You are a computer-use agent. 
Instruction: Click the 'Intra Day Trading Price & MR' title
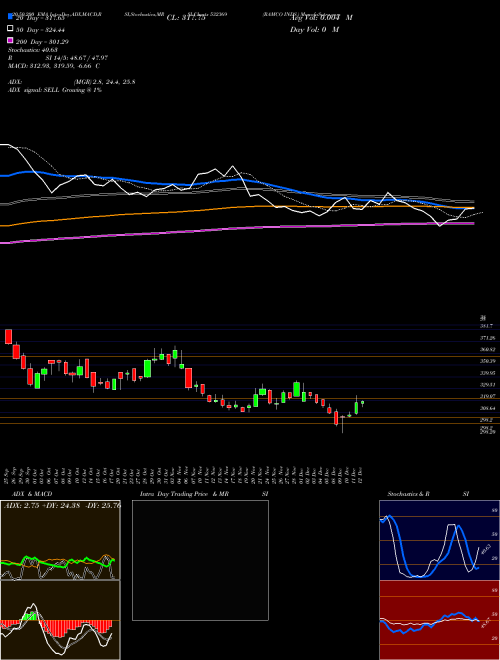[x=184, y=494]
